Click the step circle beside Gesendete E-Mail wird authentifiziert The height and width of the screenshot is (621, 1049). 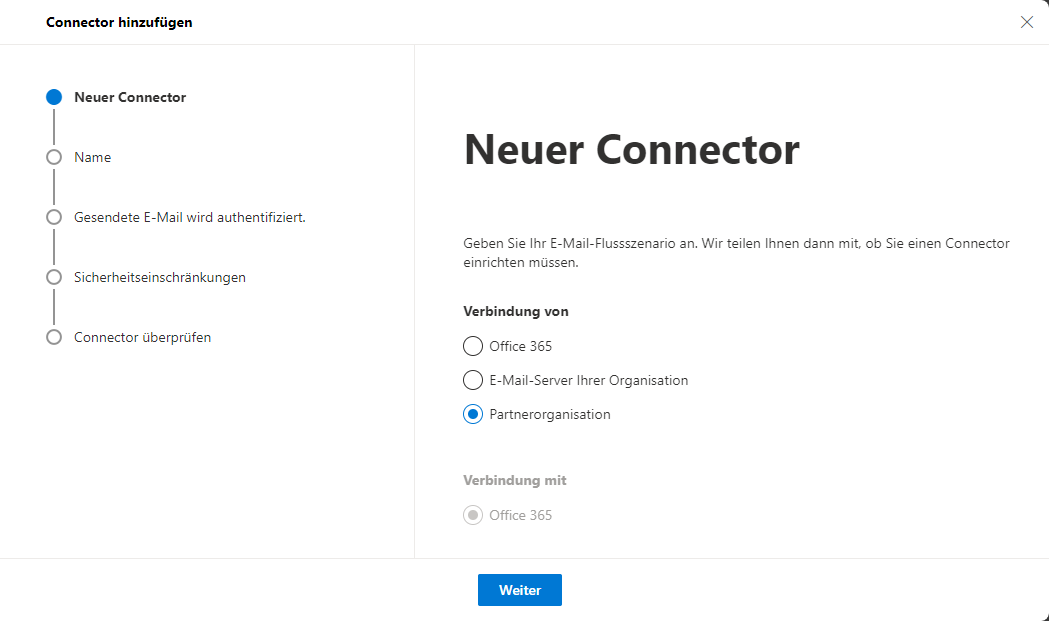(x=54, y=217)
